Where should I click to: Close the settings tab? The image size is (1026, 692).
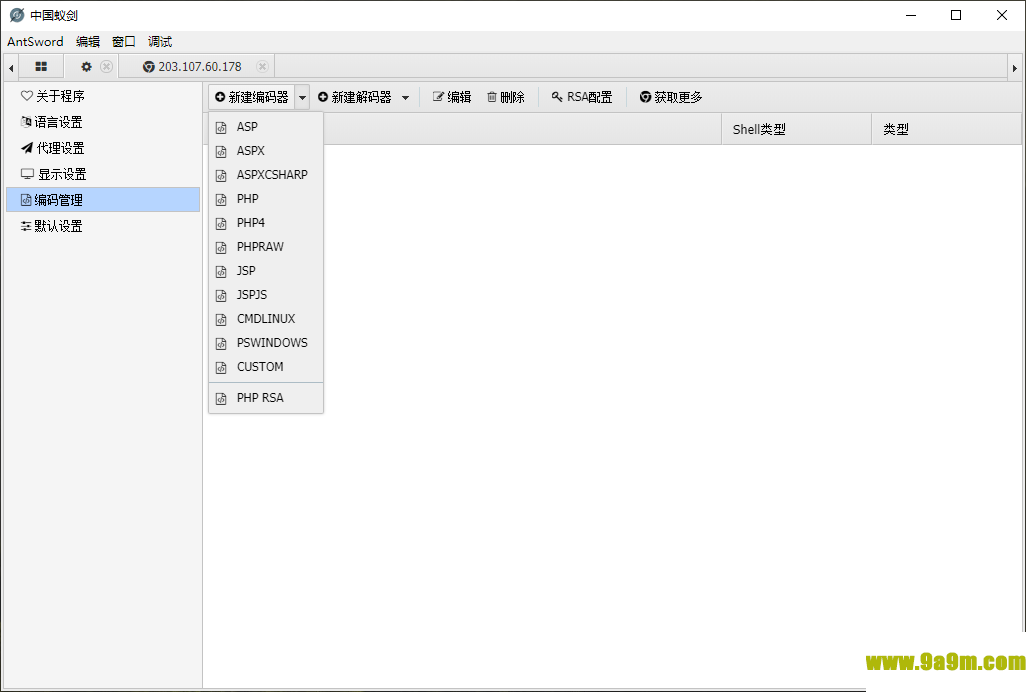pos(107,67)
